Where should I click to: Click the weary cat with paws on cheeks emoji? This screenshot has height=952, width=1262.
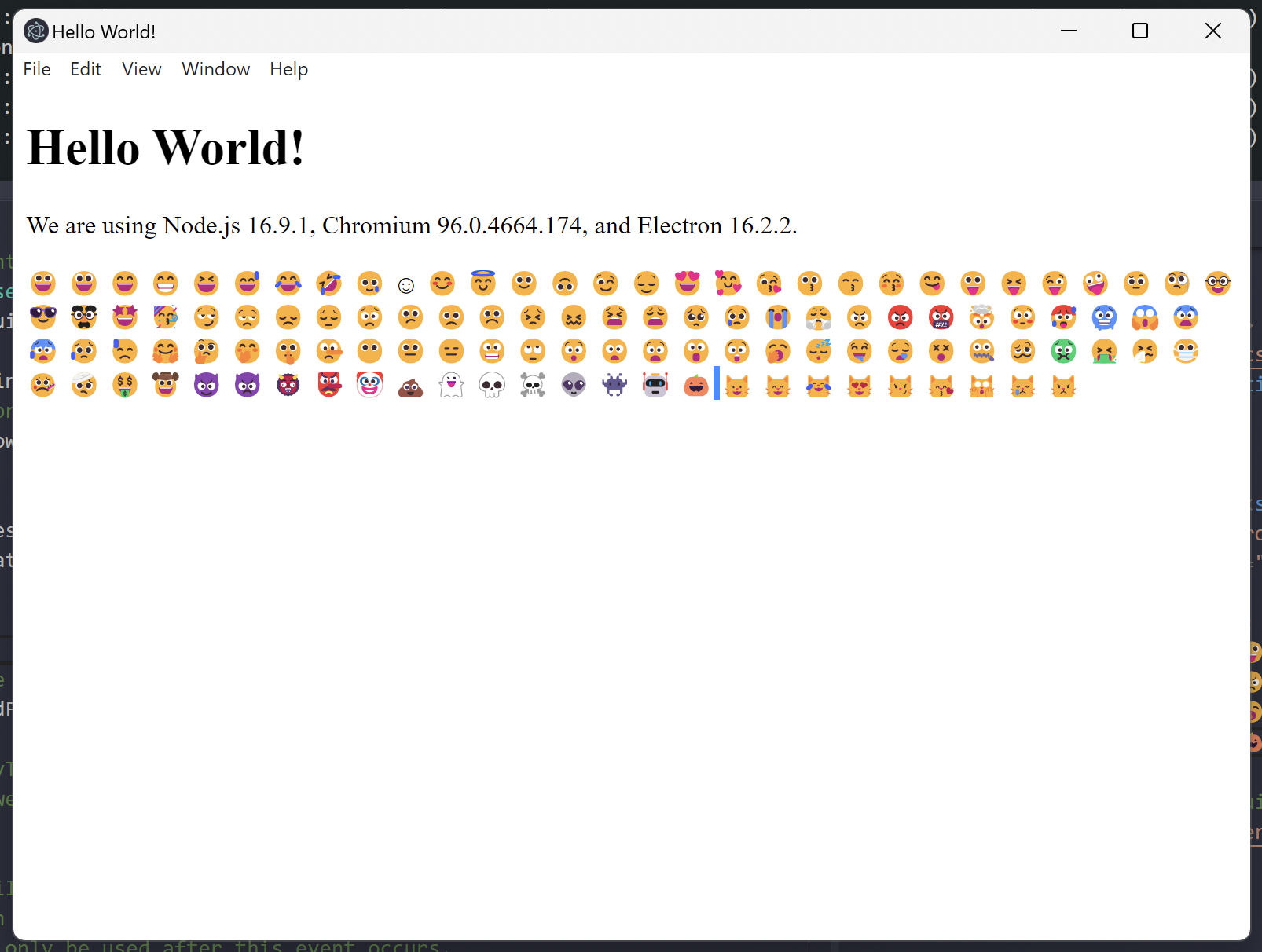pyautogui.click(x=982, y=386)
